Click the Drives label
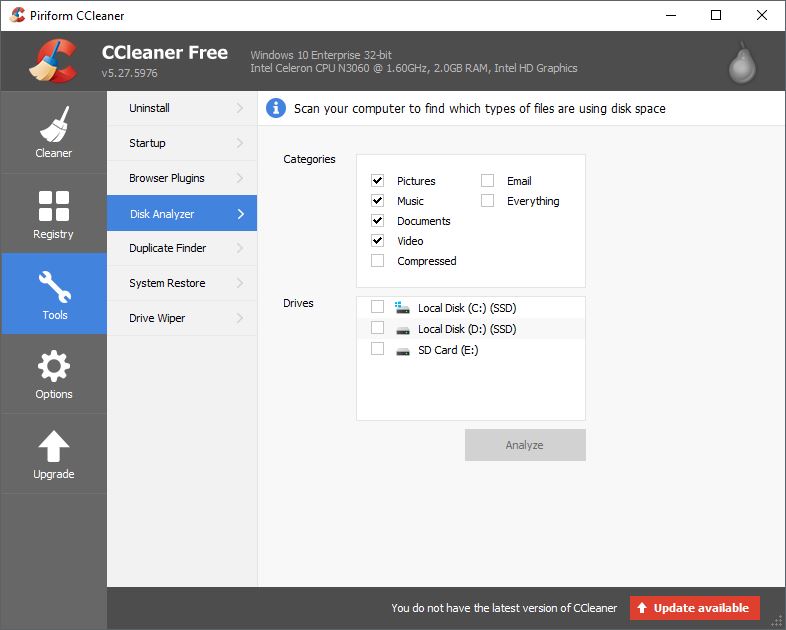This screenshot has width=786, height=630. pyautogui.click(x=298, y=303)
